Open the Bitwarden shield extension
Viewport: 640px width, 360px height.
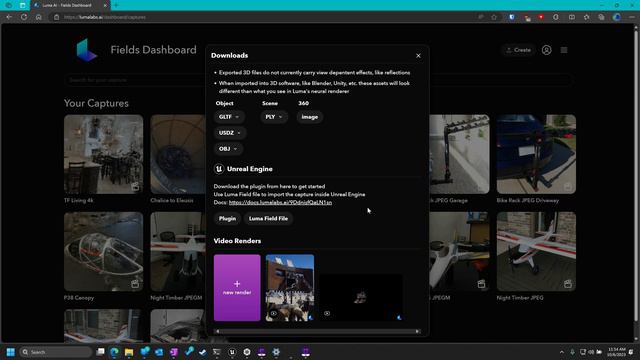point(512,17)
